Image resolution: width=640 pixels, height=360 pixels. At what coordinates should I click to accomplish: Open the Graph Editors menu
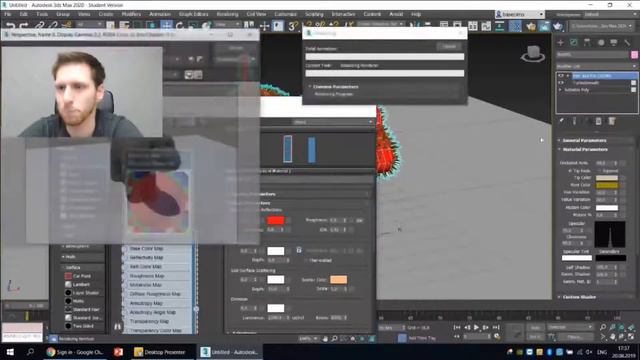pos(193,14)
